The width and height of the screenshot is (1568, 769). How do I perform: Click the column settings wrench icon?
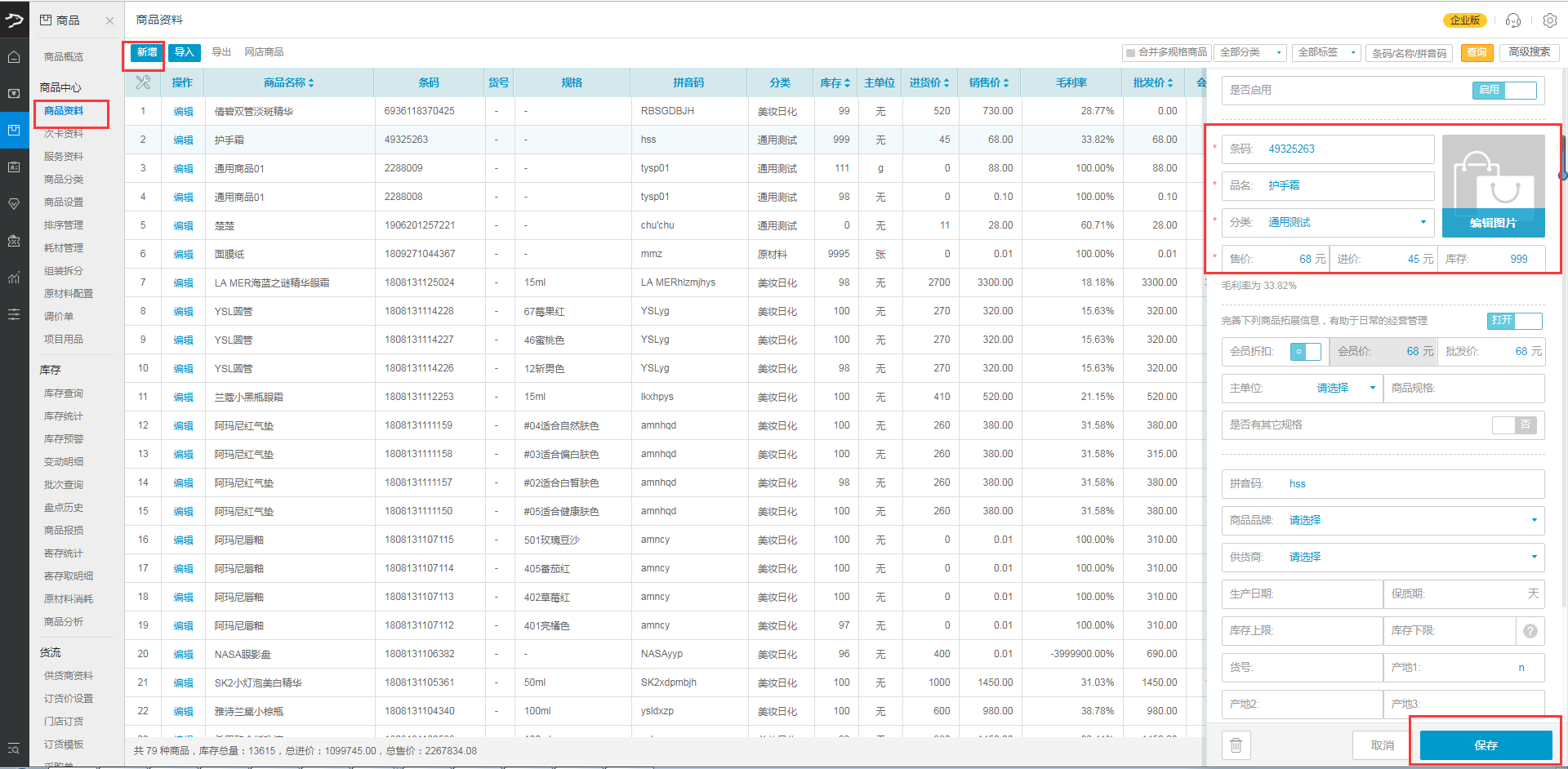(143, 82)
